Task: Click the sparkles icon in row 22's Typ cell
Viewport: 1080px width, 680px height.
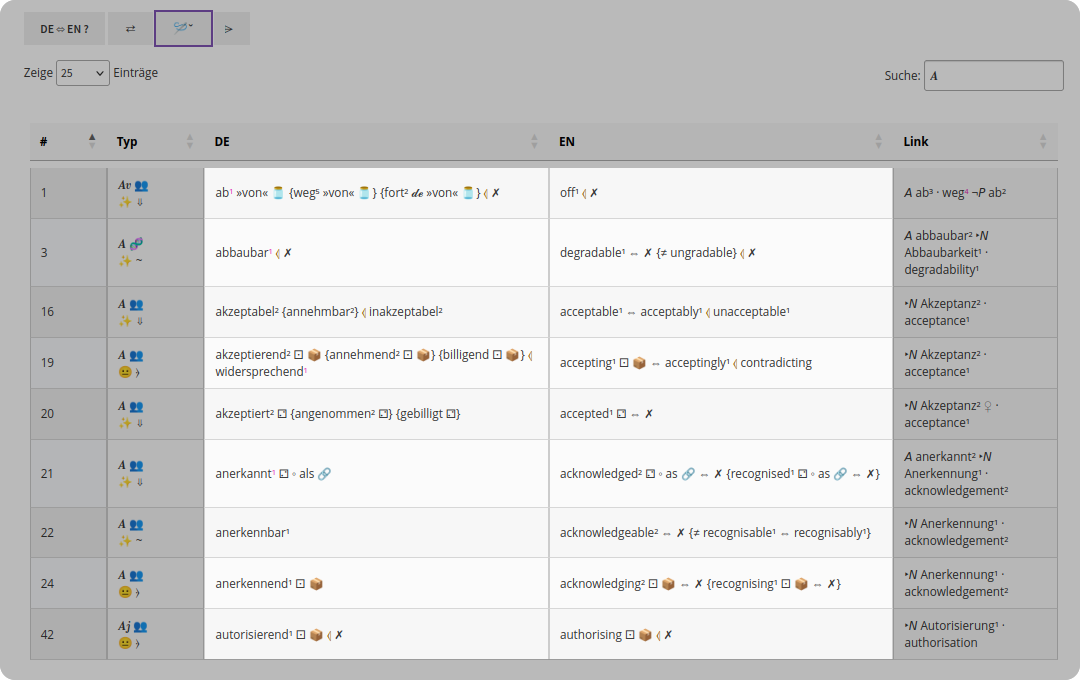Action: click(125, 541)
